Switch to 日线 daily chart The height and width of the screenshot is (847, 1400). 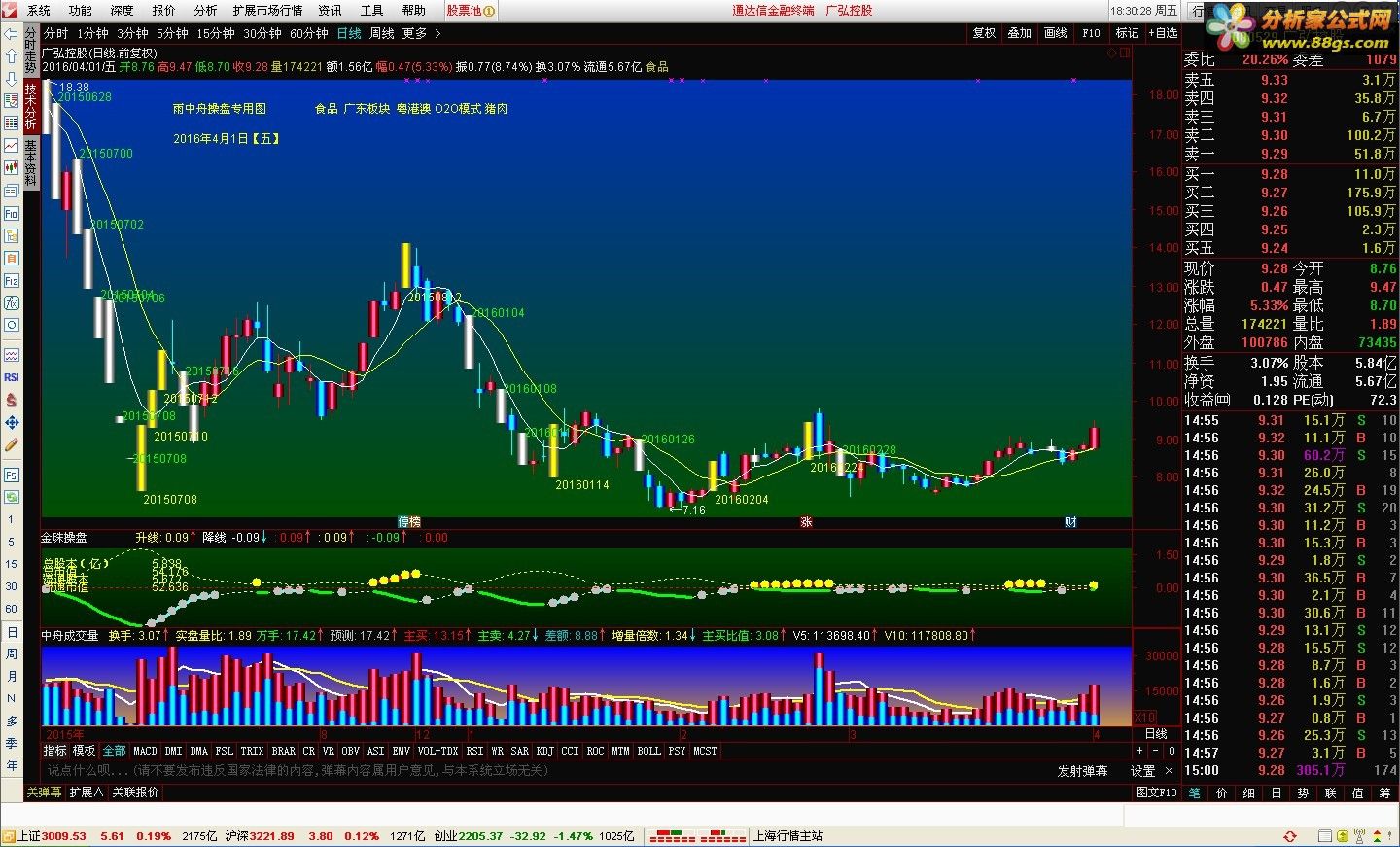tap(350, 33)
